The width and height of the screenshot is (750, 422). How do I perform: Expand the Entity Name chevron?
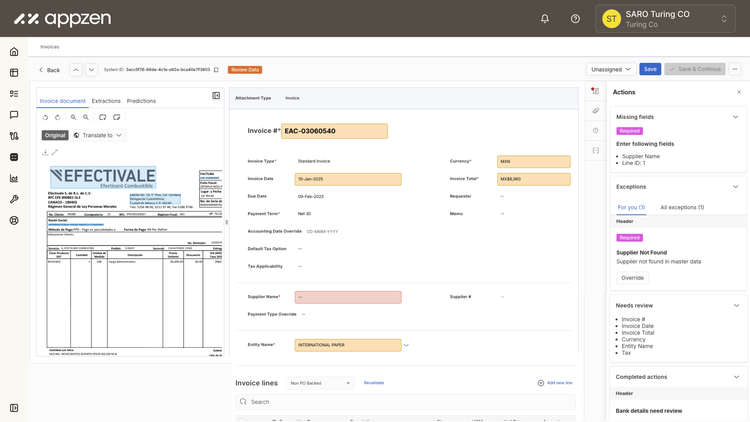click(406, 345)
